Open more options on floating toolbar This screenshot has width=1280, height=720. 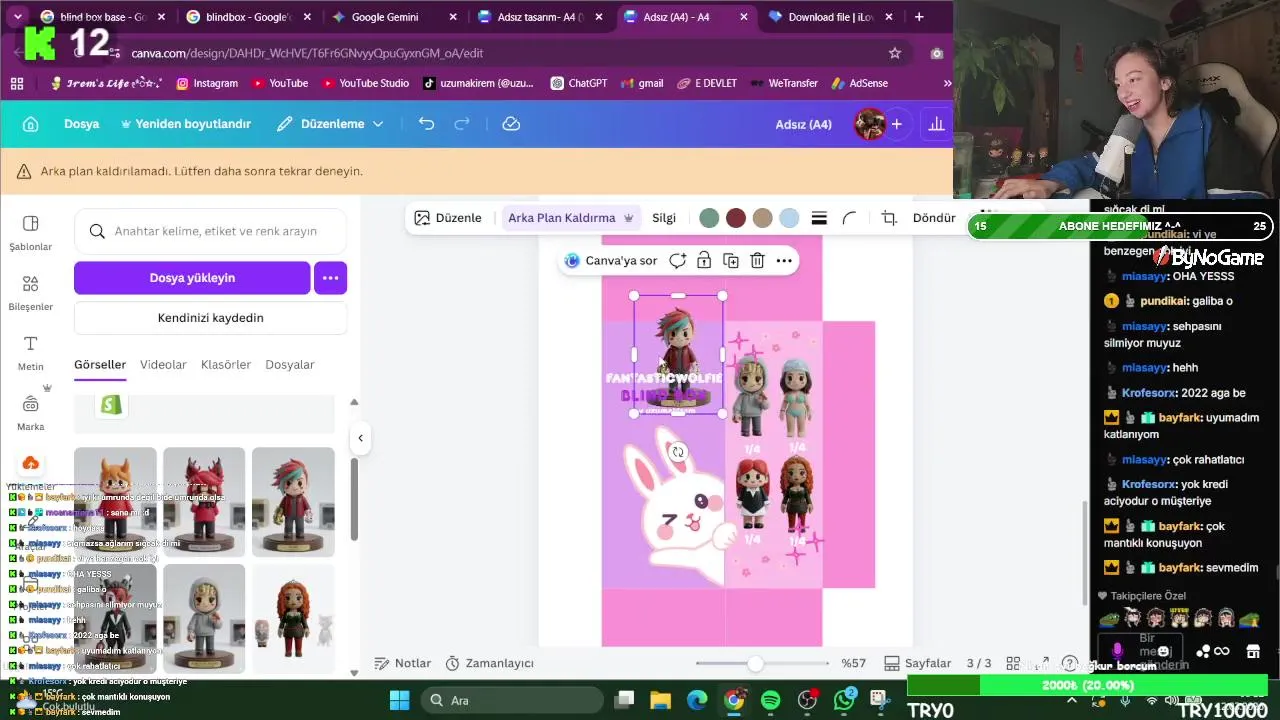(784, 261)
